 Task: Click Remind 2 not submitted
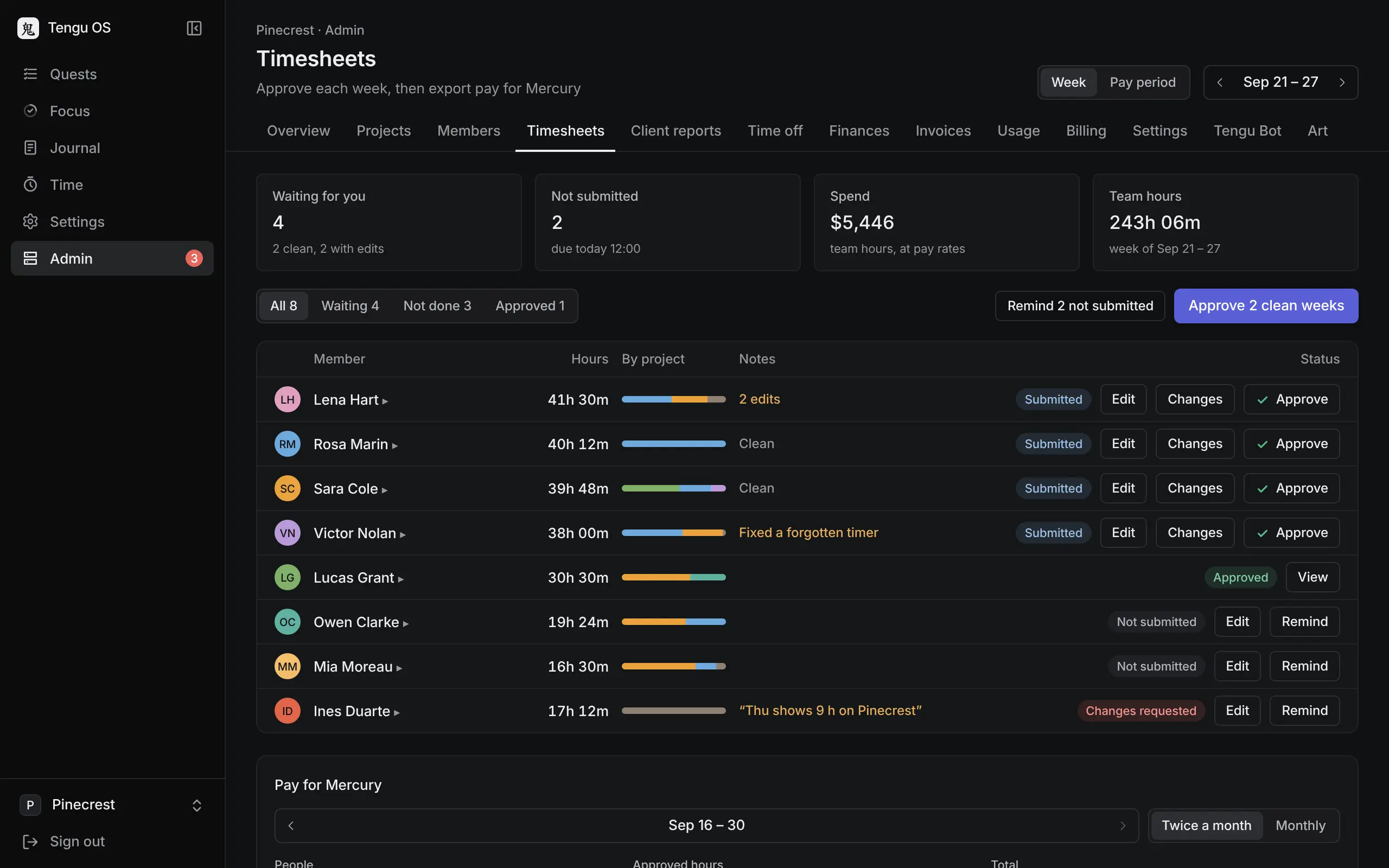pyautogui.click(x=1080, y=306)
